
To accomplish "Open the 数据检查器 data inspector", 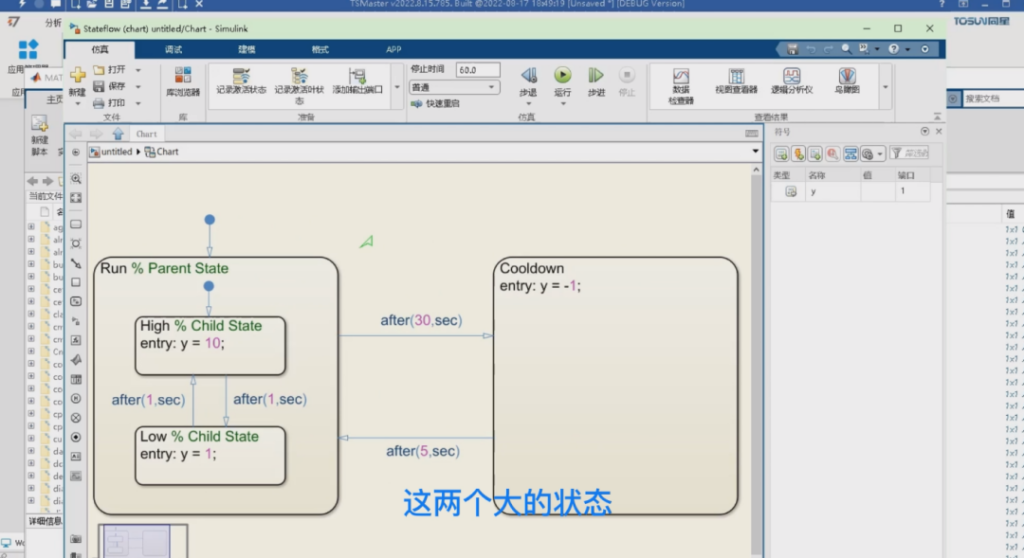I will click(x=681, y=78).
